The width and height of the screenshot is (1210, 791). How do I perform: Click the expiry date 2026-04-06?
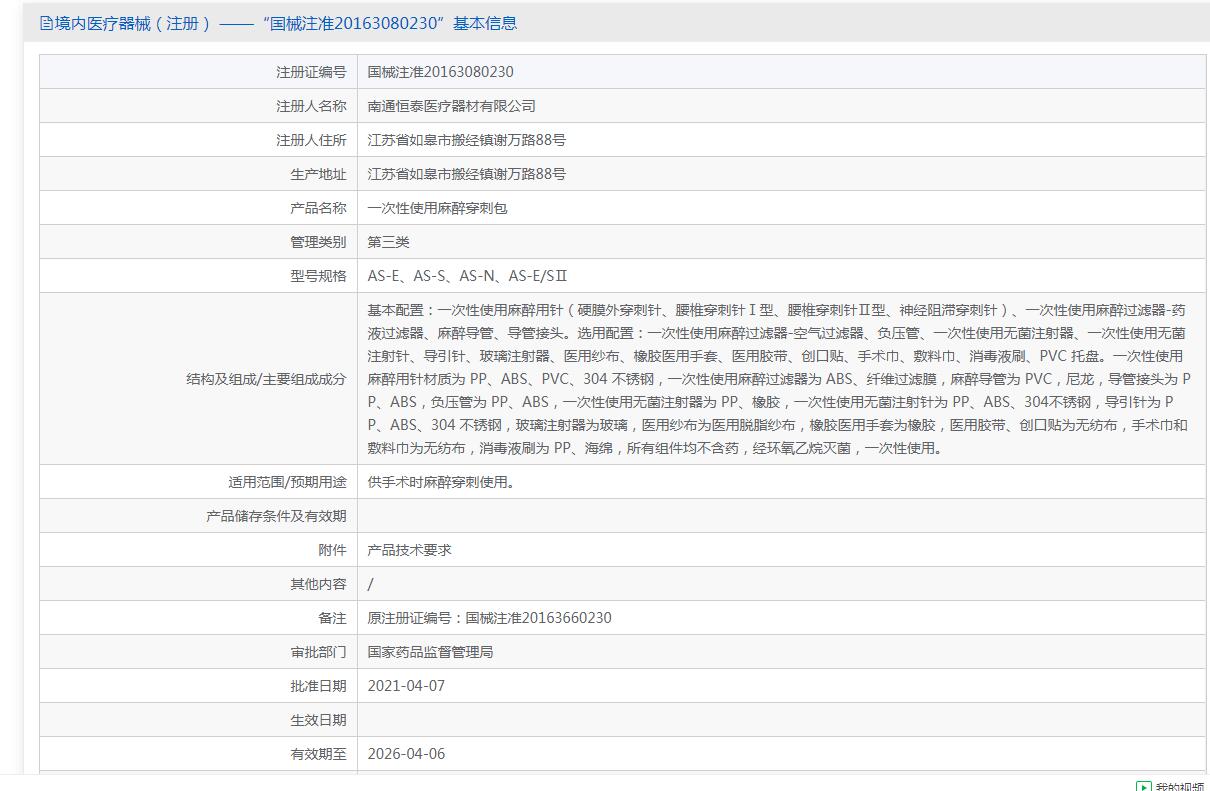[406, 754]
